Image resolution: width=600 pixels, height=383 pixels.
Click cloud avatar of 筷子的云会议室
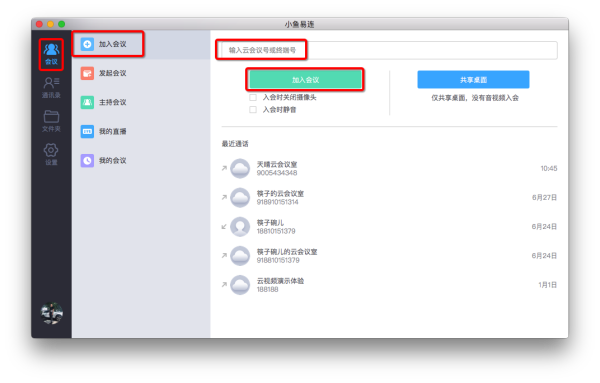pos(240,197)
